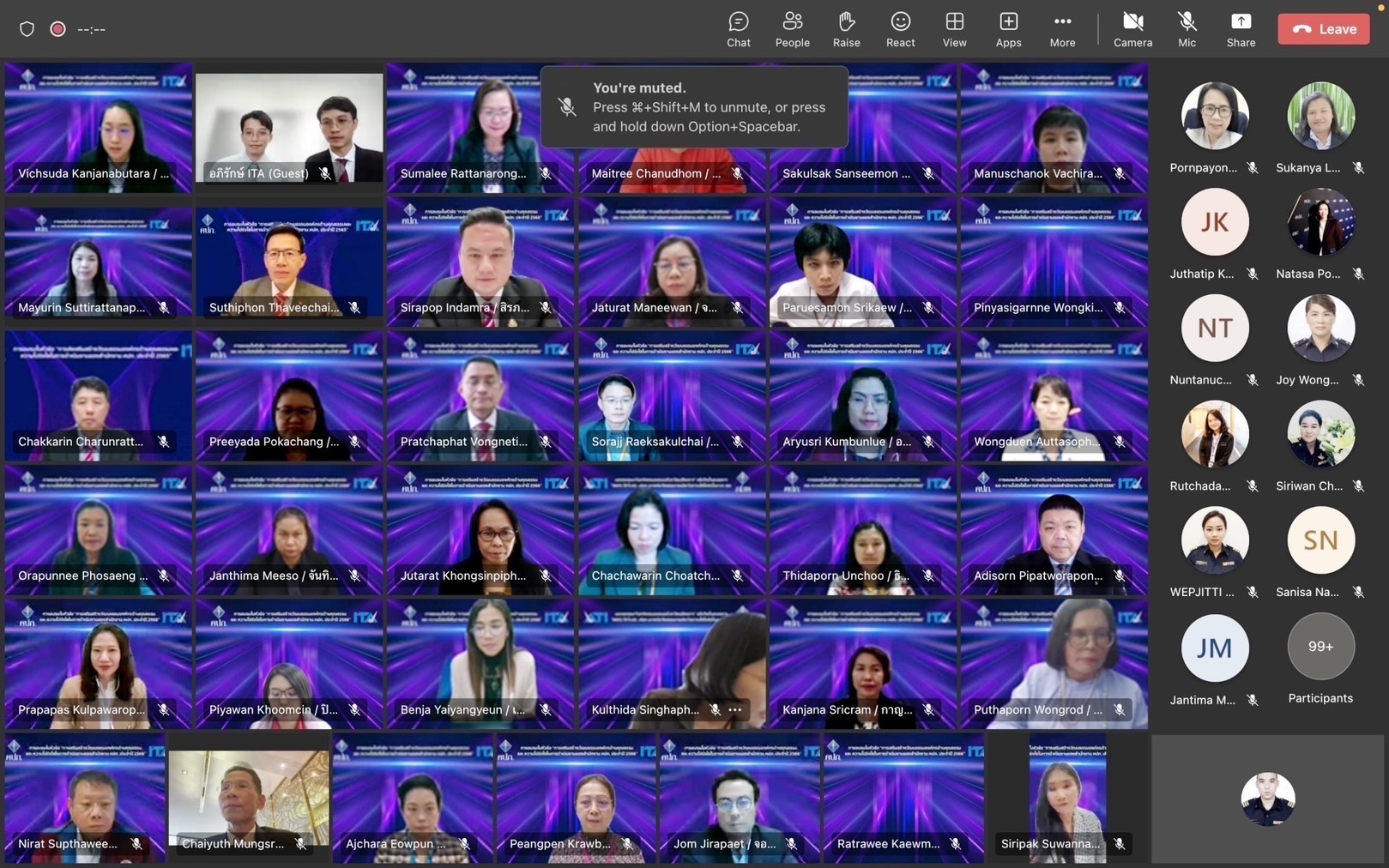Raise your hand in the meeting

pos(846,29)
